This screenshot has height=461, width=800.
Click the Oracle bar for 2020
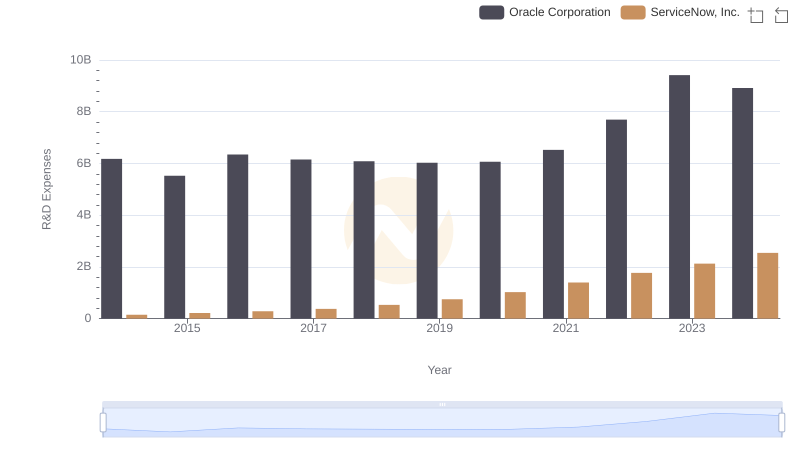[490, 240]
